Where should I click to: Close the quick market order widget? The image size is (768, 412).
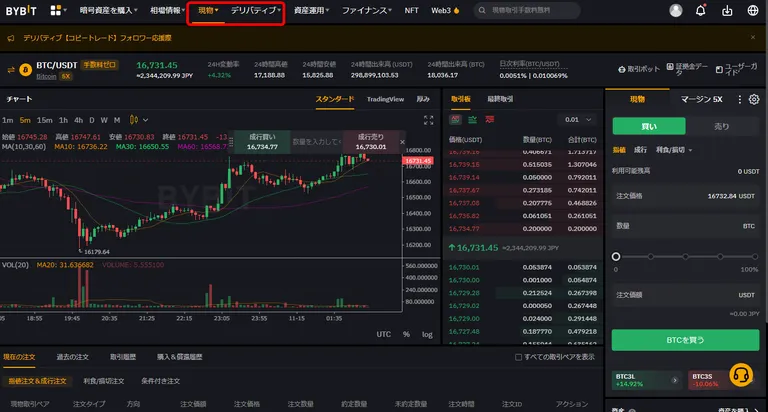[402, 142]
